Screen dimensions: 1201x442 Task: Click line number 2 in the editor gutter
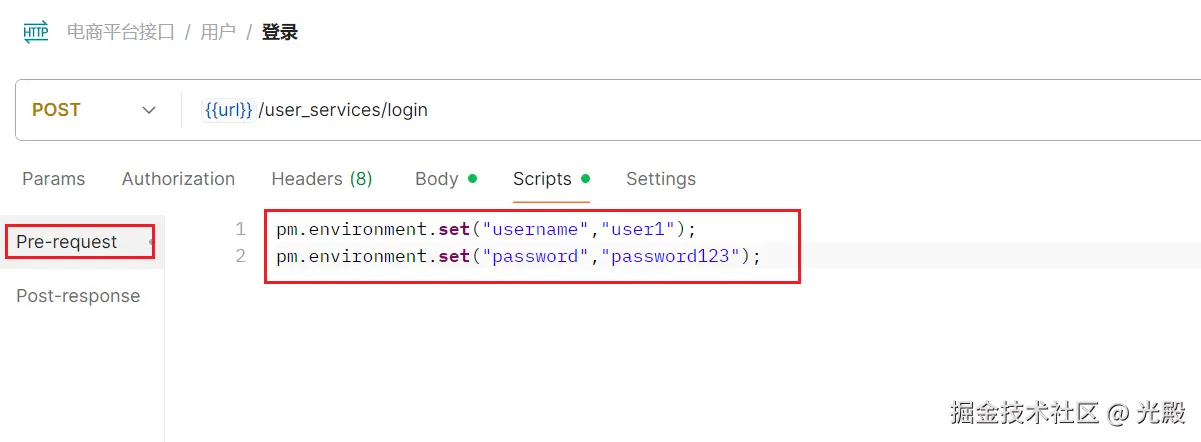[x=239, y=256]
